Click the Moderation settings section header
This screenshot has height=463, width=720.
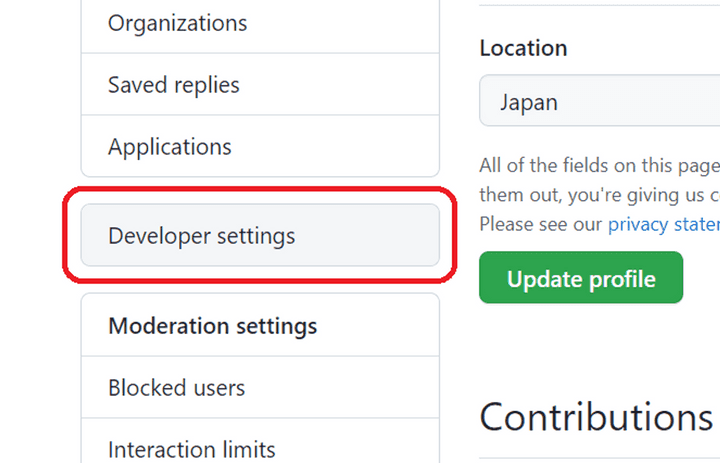212,326
